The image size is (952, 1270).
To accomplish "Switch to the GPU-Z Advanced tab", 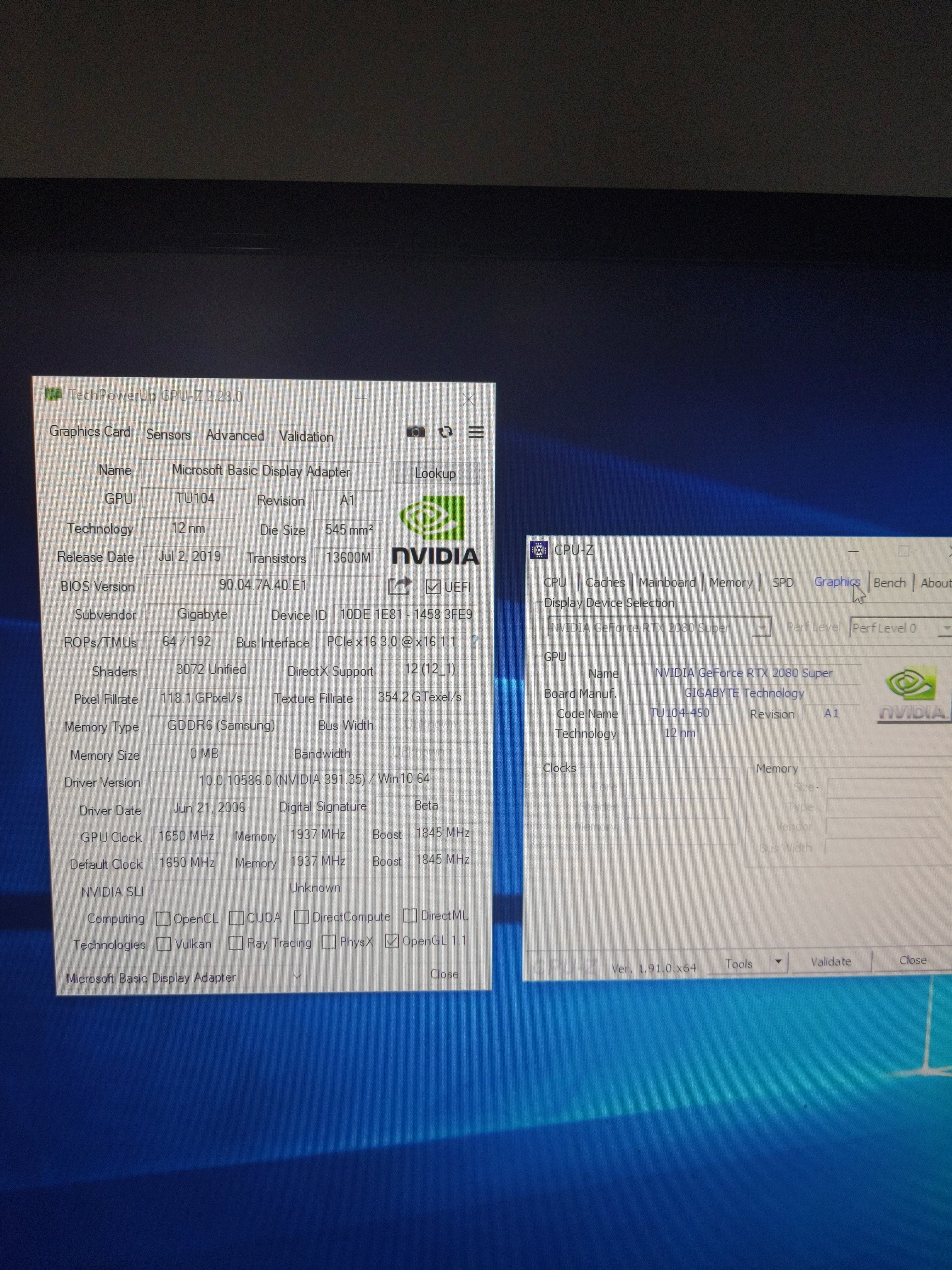I will (235, 436).
